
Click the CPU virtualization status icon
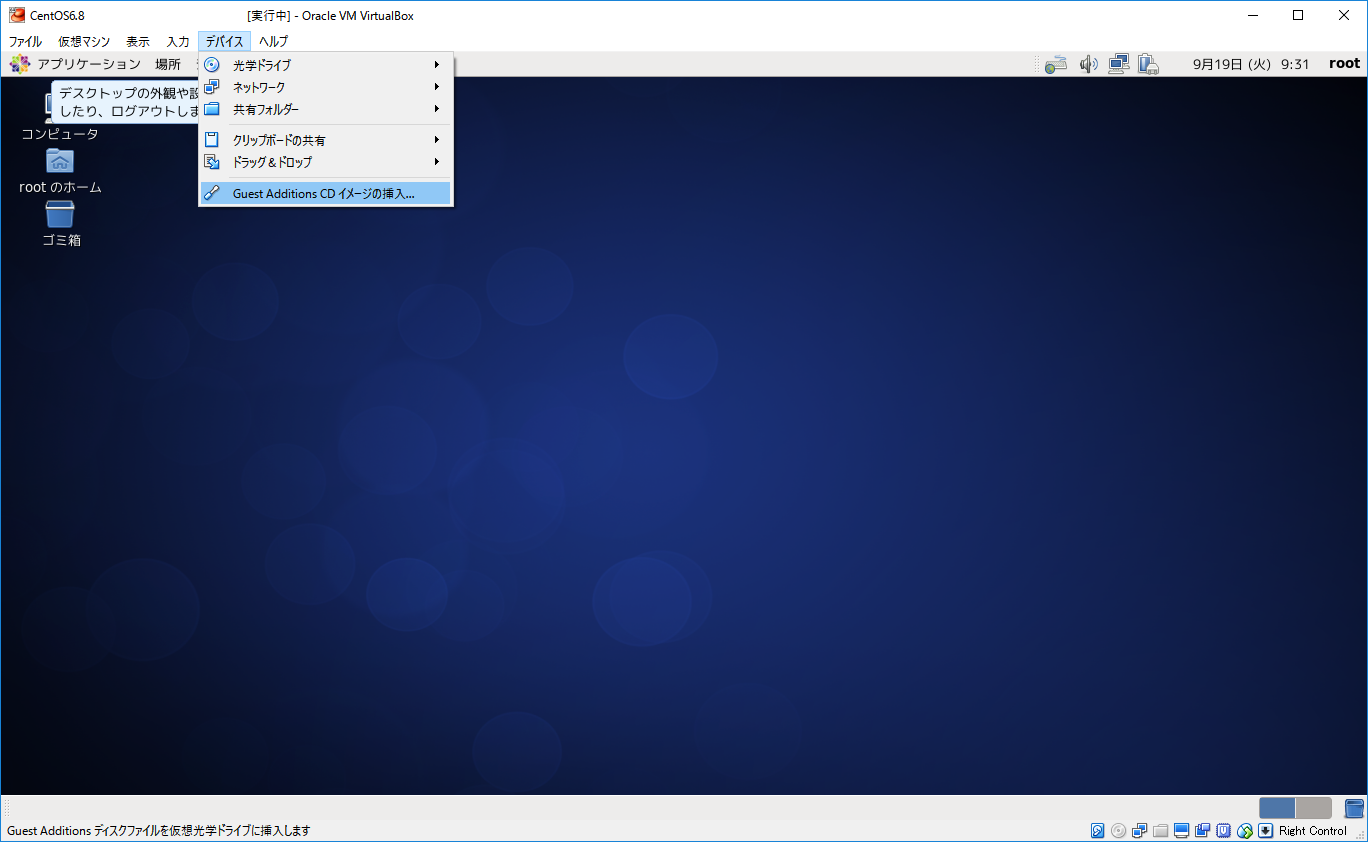pyautogui.click(x=1223, y=831)
